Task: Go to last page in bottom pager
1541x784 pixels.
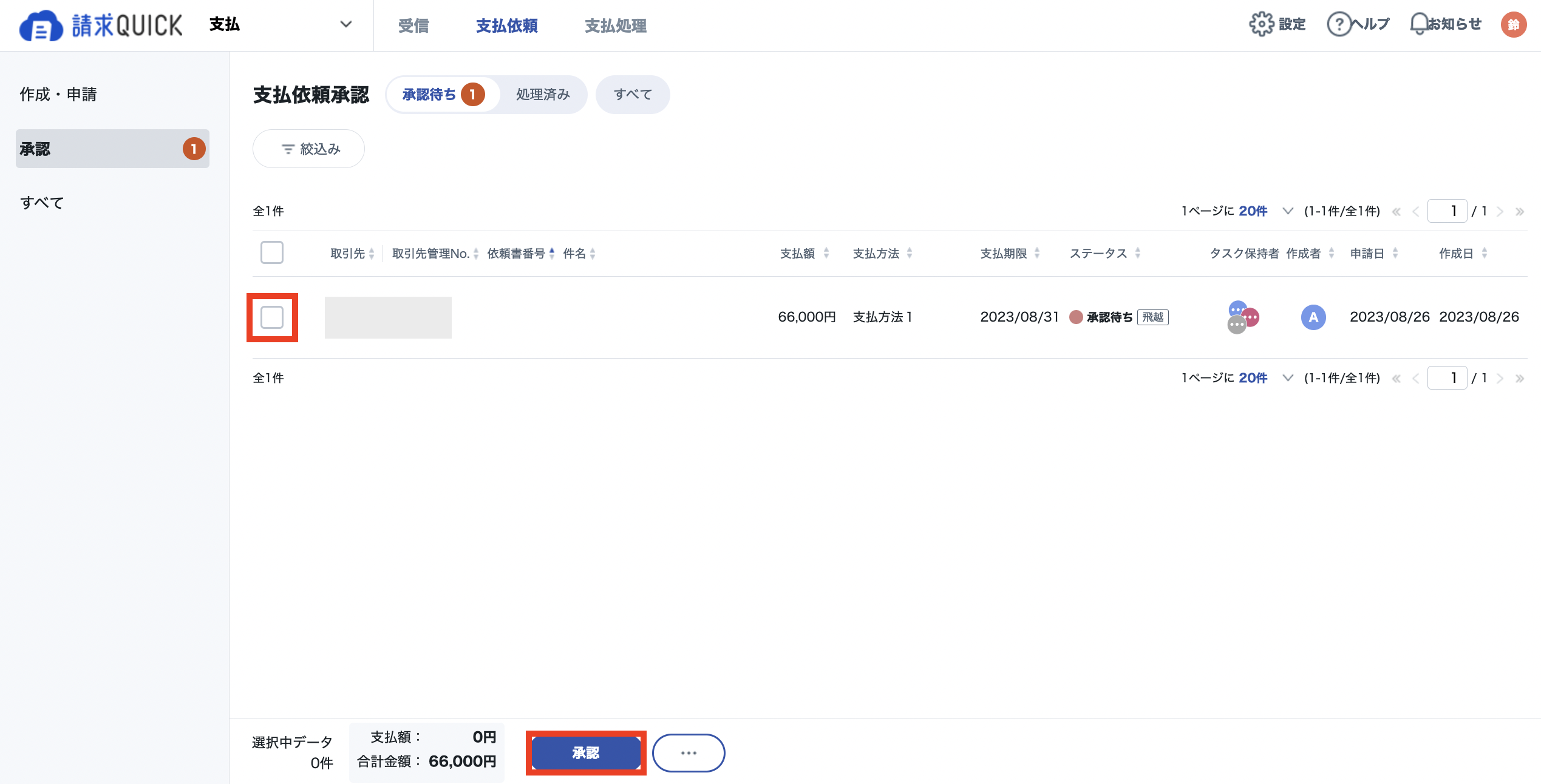Action: (1520, 379)
